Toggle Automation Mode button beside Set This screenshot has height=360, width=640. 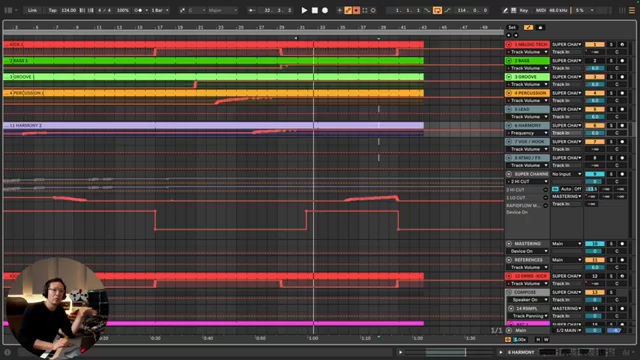[x=528, y=27]
